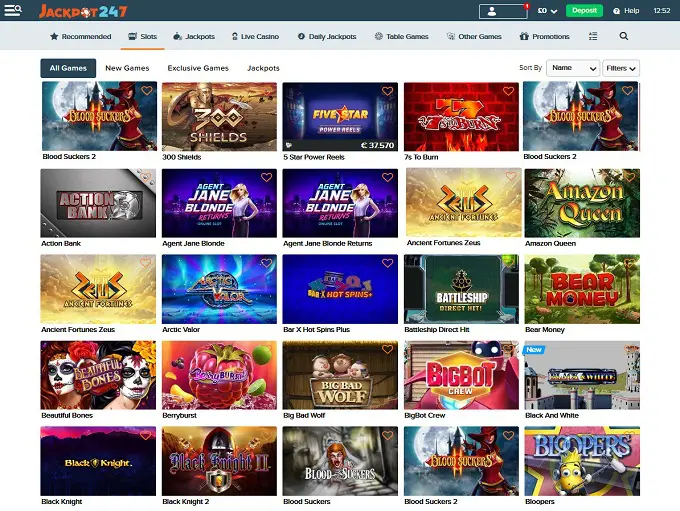The width and height of the screenshot is (680, 511).
Task: Favorite 5 Star Power Reels with heart
Action: 387,91
